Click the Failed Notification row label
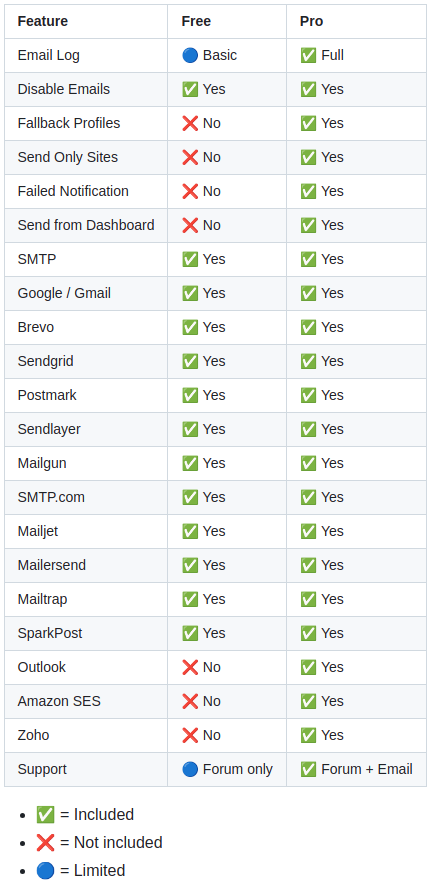 pos(73,191)
